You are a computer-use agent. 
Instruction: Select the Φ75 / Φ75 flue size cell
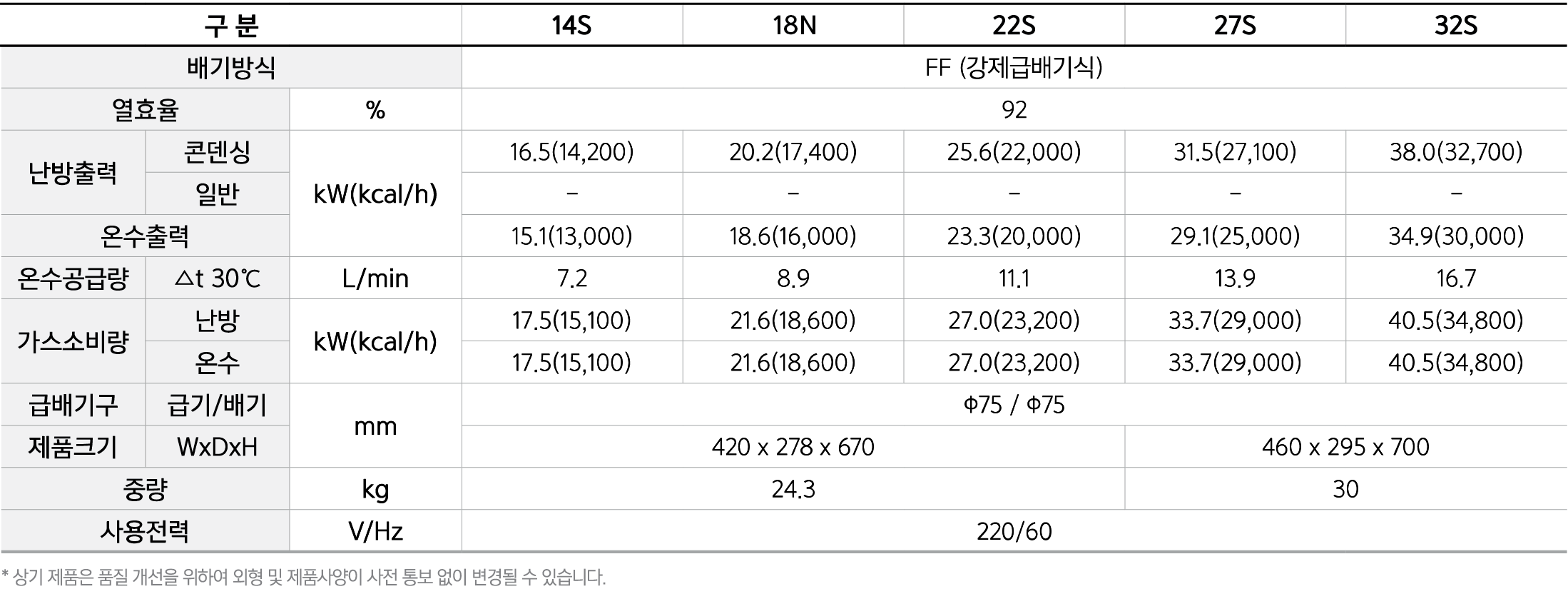[1014, 405]
